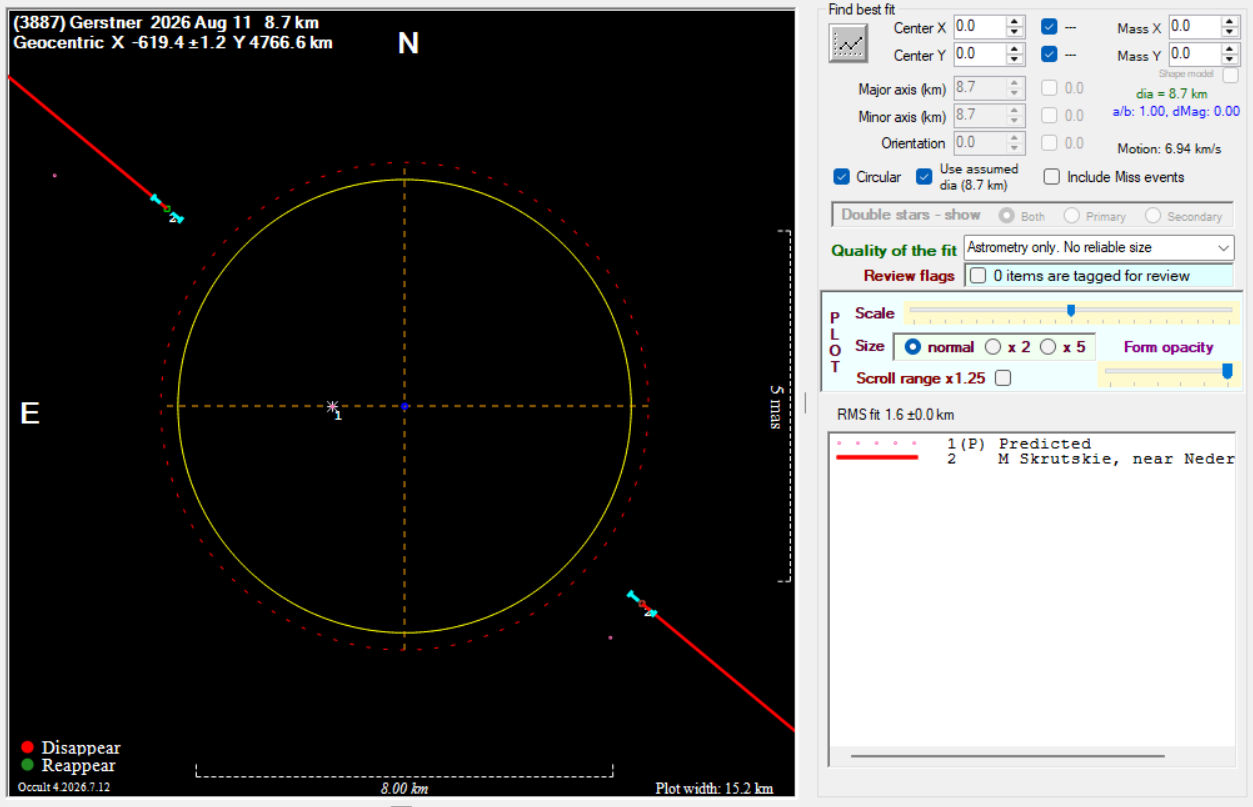Click the 'Review flags' label

click(909, 276)
